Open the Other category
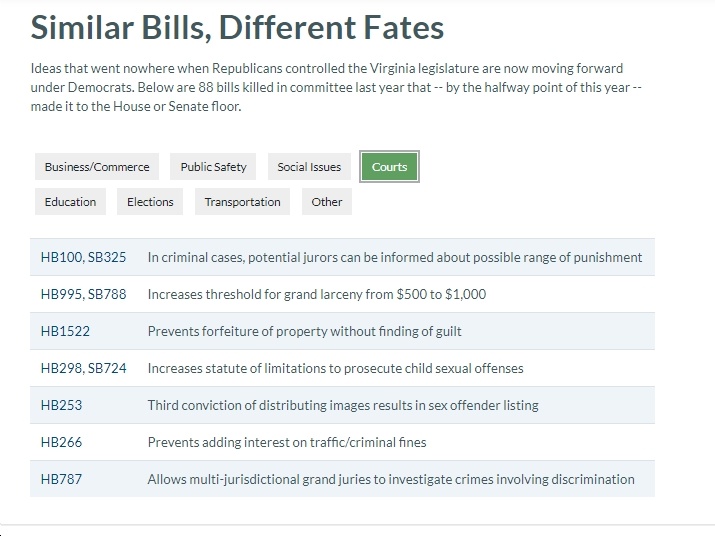This screenshot has height=536, width=715. point(326,202)
